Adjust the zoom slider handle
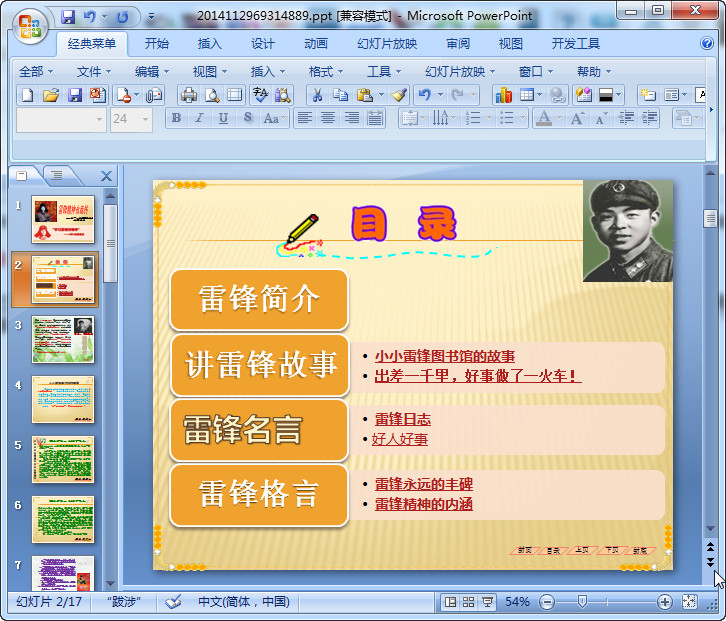Viewport: 726px width, 621px height. point(582,602)
